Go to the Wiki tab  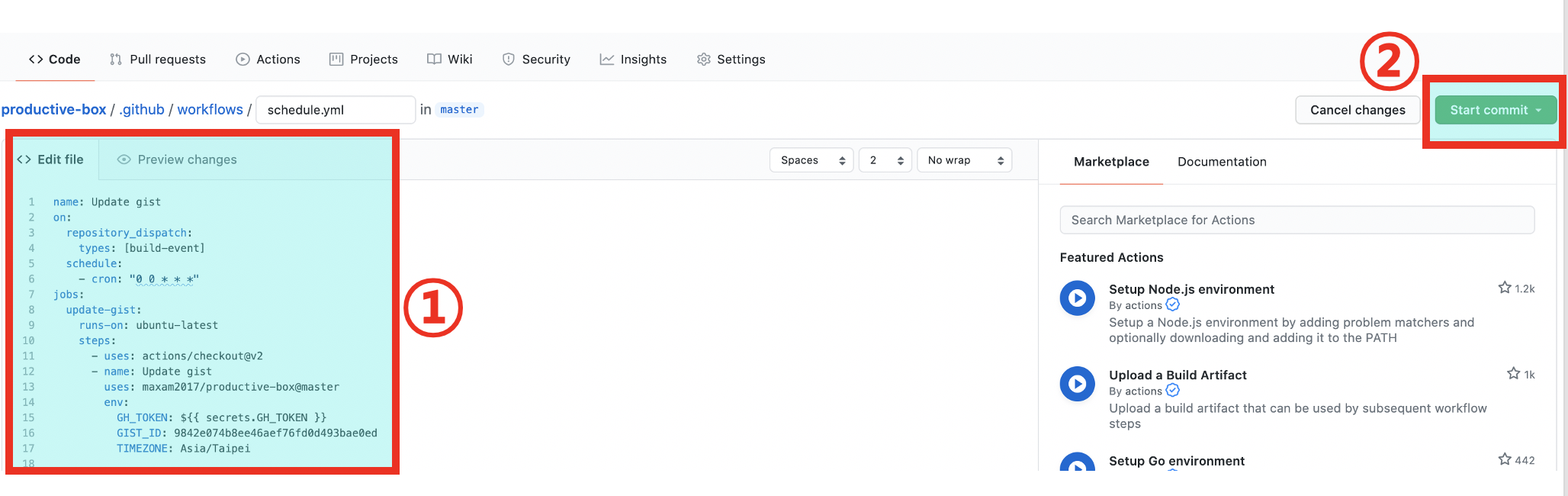[x=450, y=60]
